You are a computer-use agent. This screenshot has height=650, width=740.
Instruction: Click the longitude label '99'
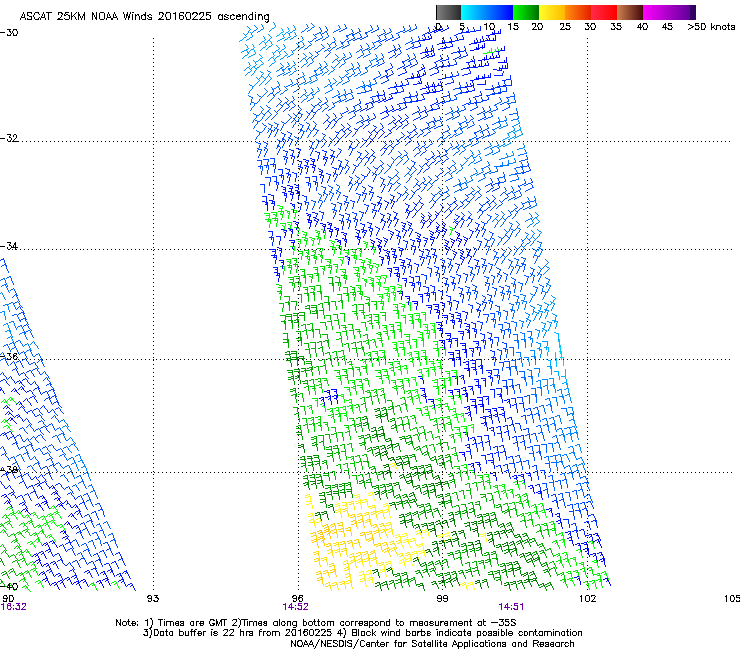coord(442,599)
